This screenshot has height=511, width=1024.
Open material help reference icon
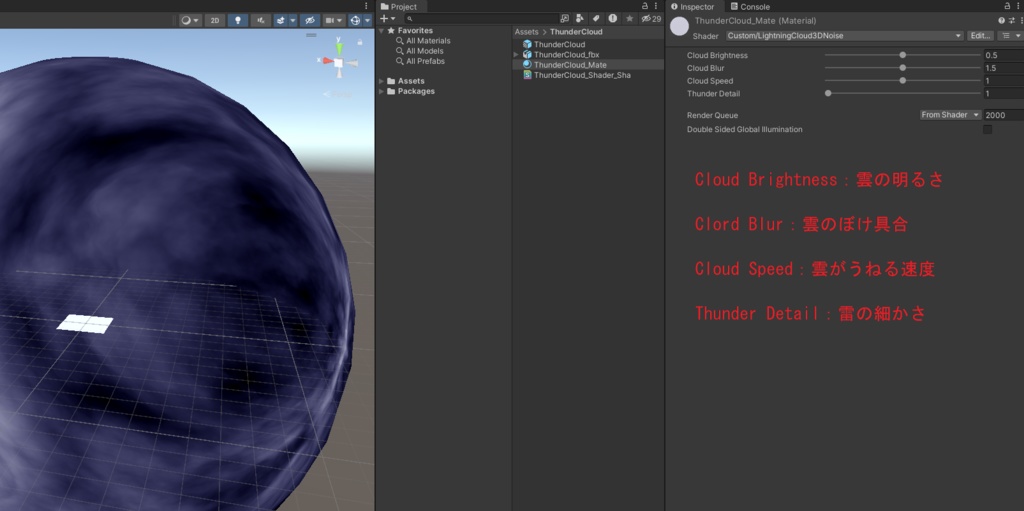(x=1001, y=21)
